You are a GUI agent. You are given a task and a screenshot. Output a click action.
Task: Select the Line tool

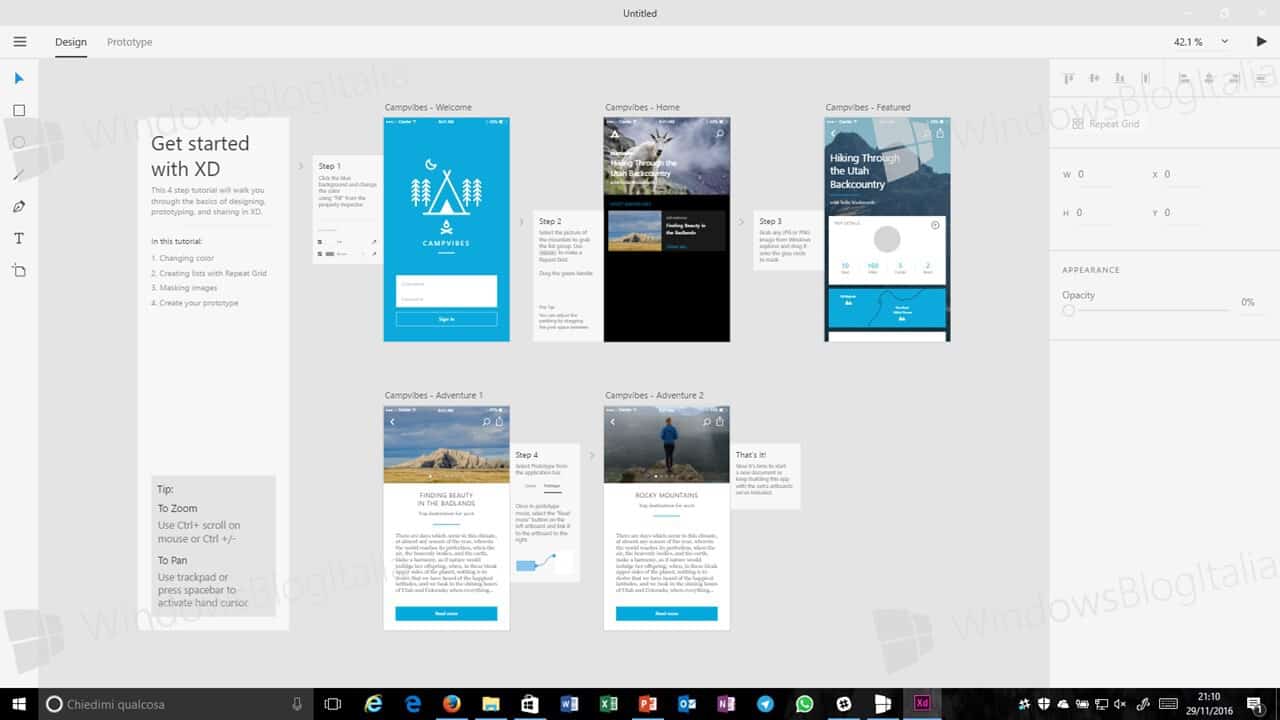pos(19,175)
